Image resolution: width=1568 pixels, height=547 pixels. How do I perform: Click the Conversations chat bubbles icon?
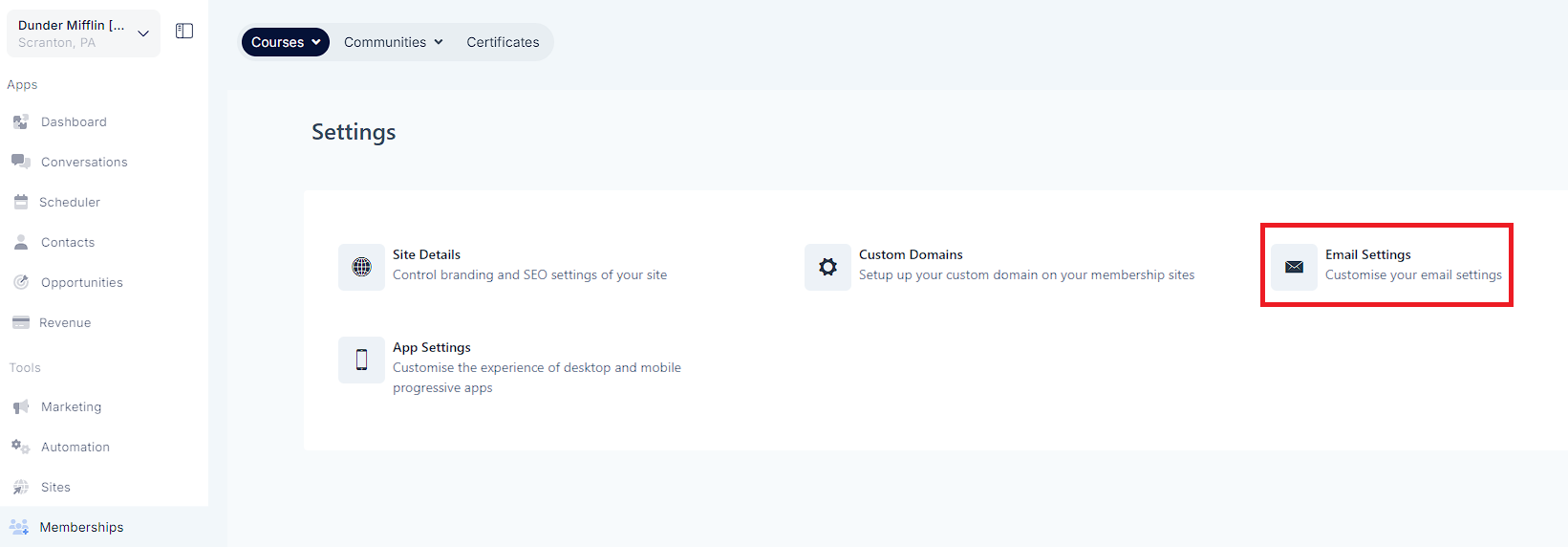click(20, 162)
